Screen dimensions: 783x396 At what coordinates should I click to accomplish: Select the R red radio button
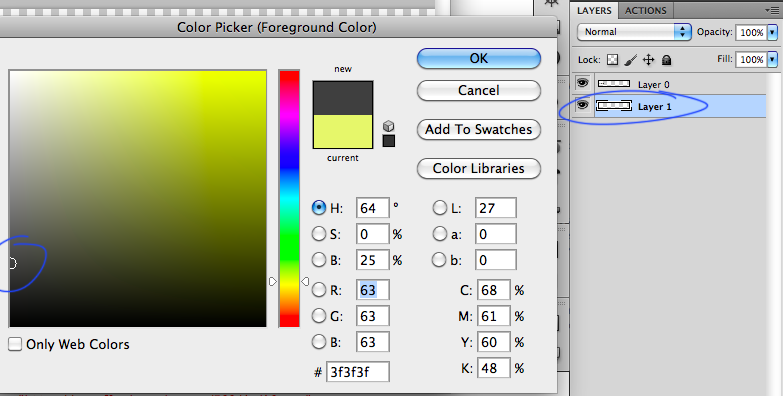(319, 290)
